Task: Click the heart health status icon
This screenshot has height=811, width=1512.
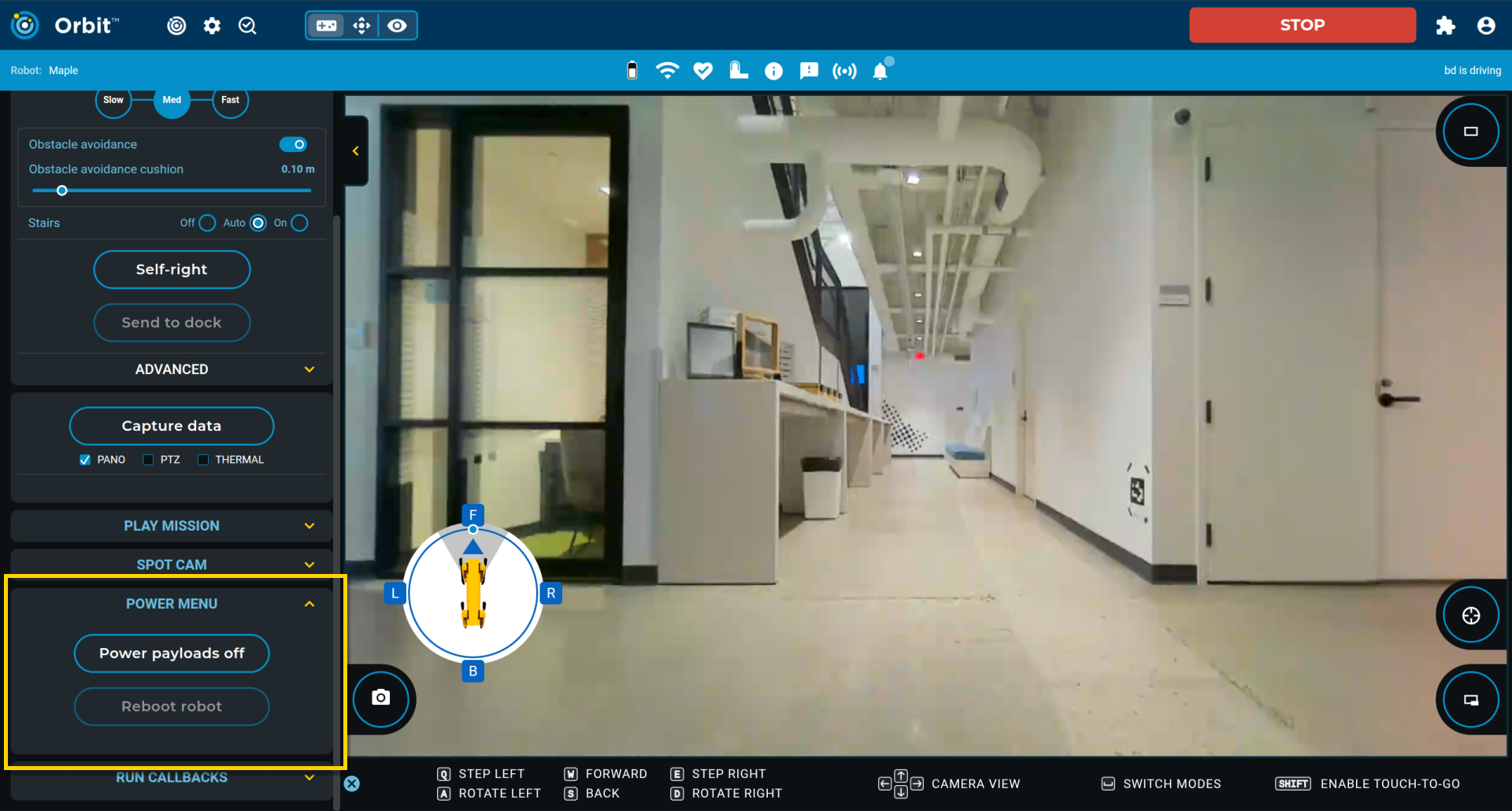Action: pos(702,71)
